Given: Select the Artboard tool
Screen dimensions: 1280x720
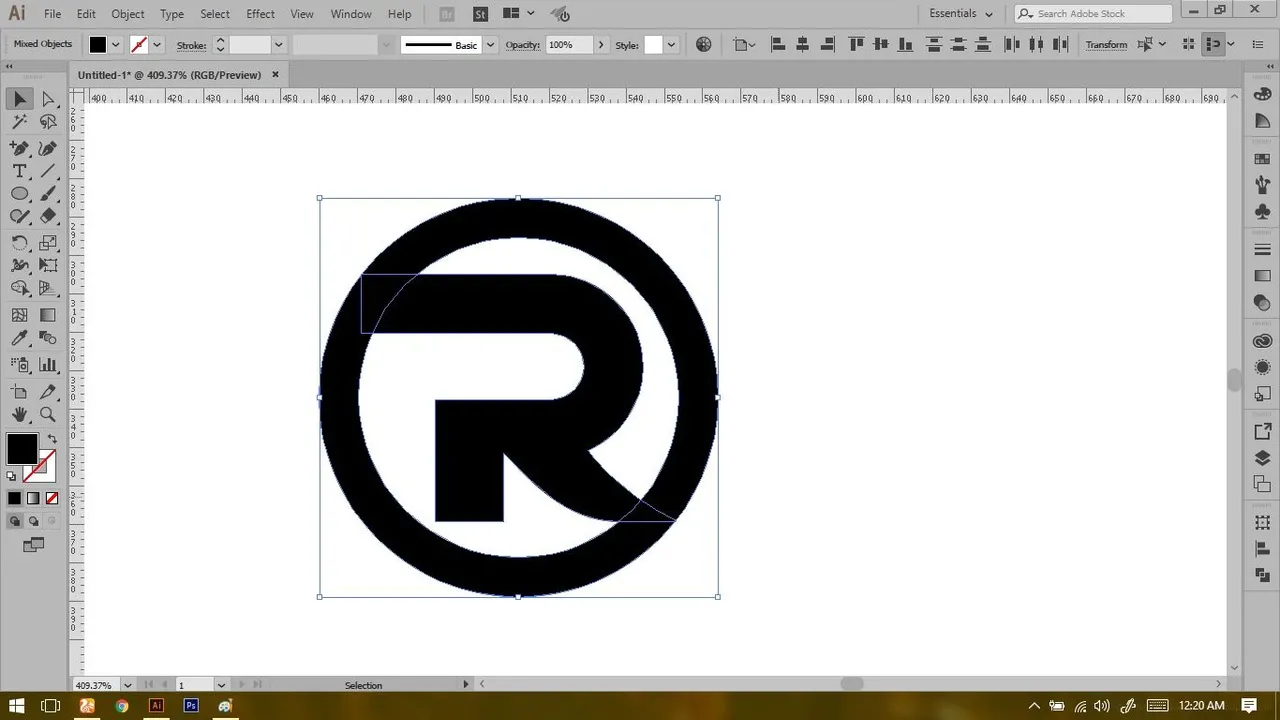Looking at the screenshot, I should point(20,392).
